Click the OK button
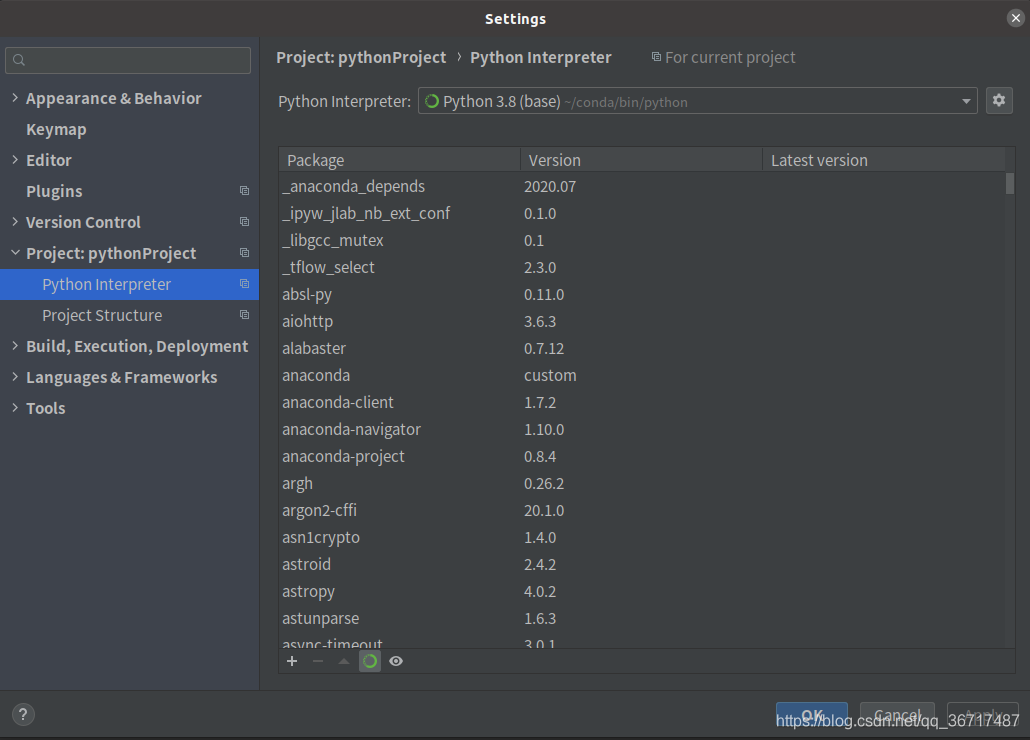The image size is (1030, 740). 811,715
